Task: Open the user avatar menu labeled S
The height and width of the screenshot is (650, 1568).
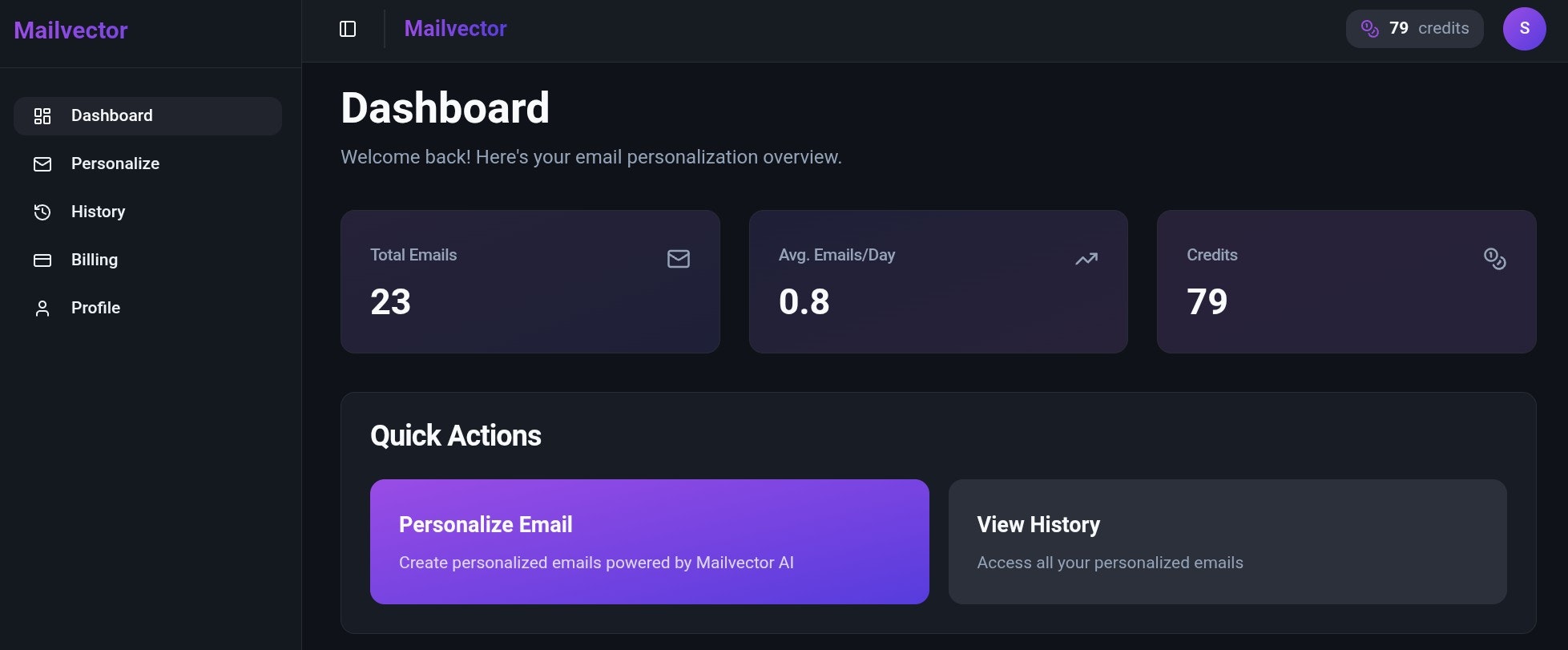Action: tap(1524, 29)
